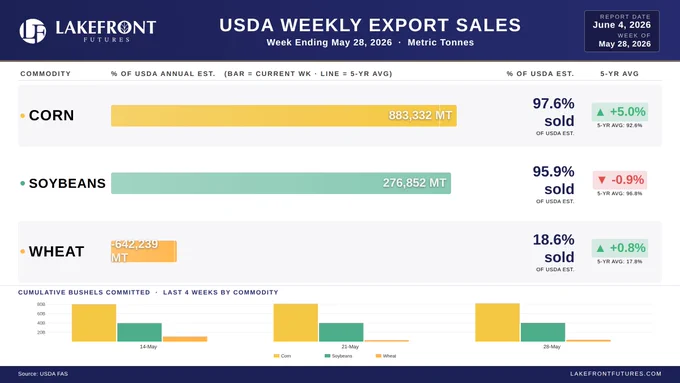Screen dimensions: 680x383
Task: Select the Report Date June 4, 2026 box
Action: click(x=622, y=31)
